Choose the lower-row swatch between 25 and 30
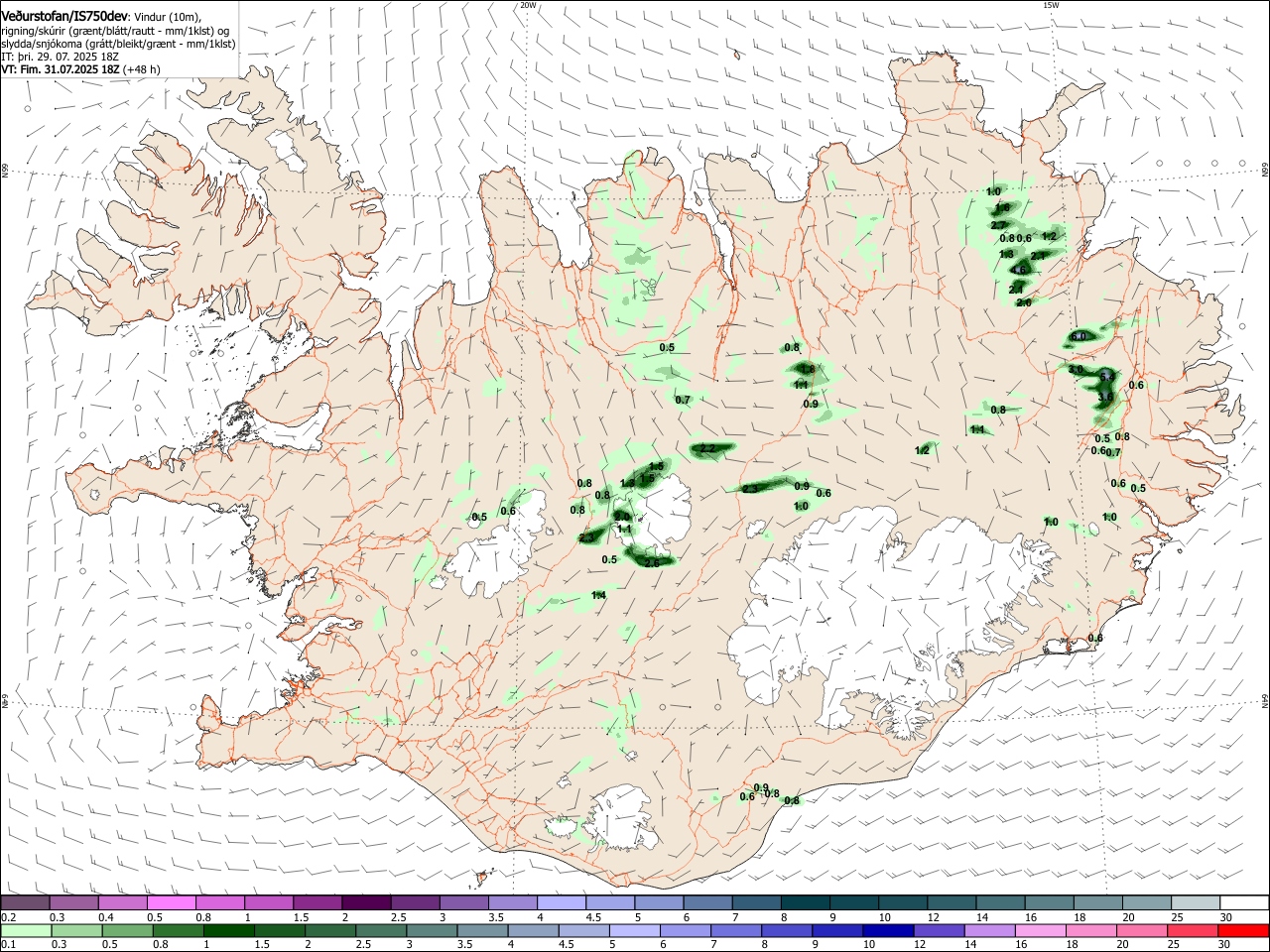The width and height of the screenshot is (1270, 952). point(1194,930)
